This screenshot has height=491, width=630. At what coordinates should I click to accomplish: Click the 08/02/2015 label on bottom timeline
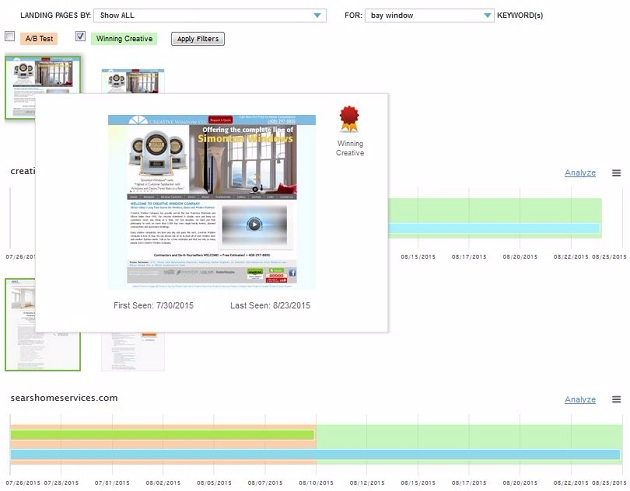163,483
